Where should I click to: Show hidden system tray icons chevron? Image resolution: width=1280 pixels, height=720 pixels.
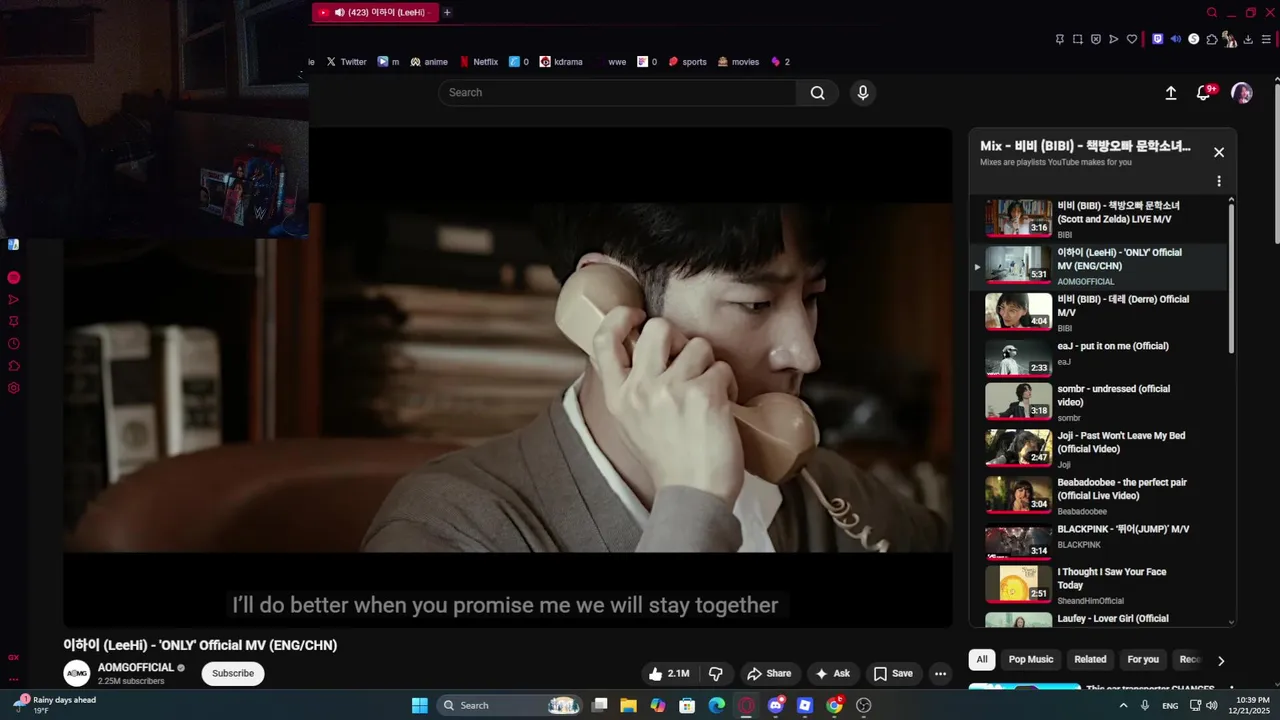[1123, 705]
